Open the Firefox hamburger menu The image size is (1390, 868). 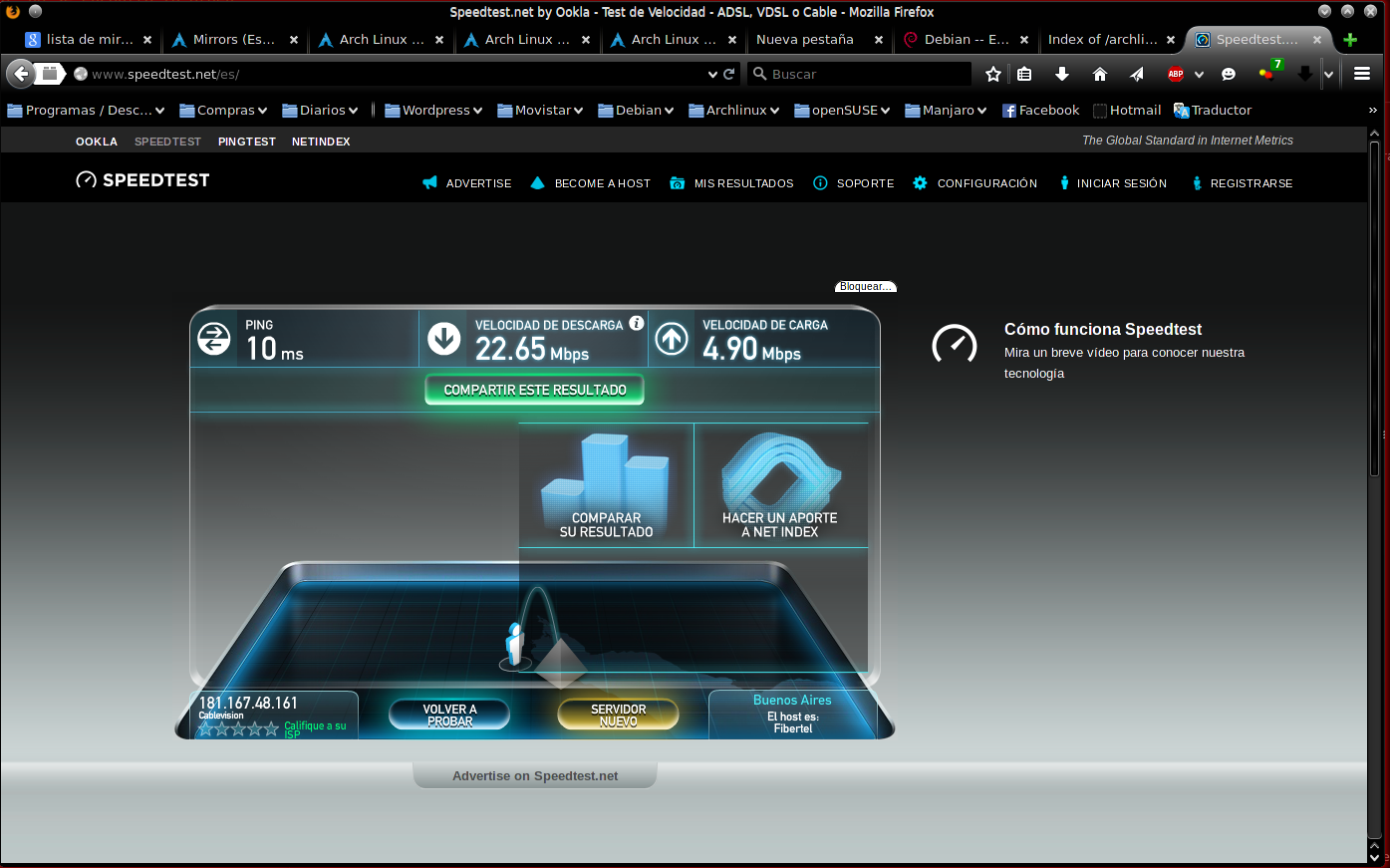click(1362, 74)
